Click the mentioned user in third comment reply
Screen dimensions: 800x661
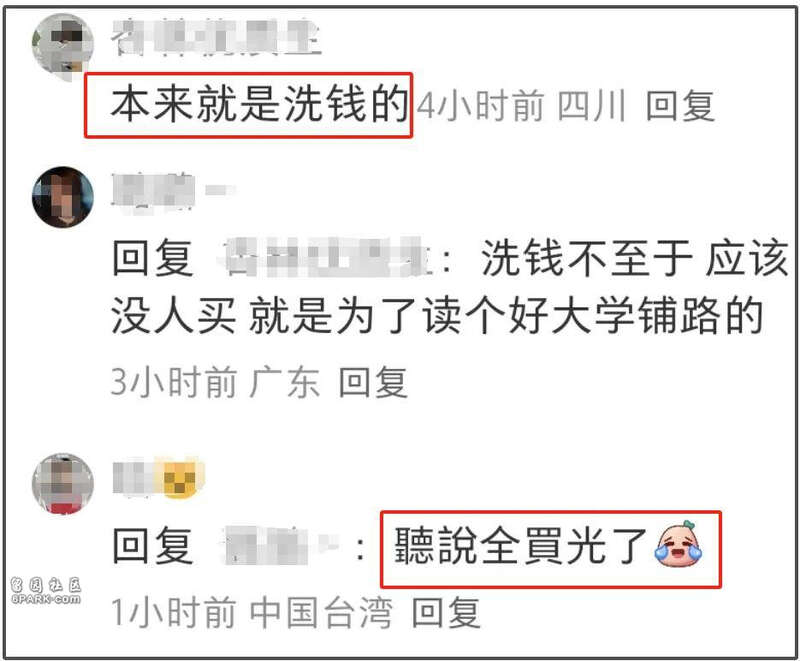pos(278,546)
